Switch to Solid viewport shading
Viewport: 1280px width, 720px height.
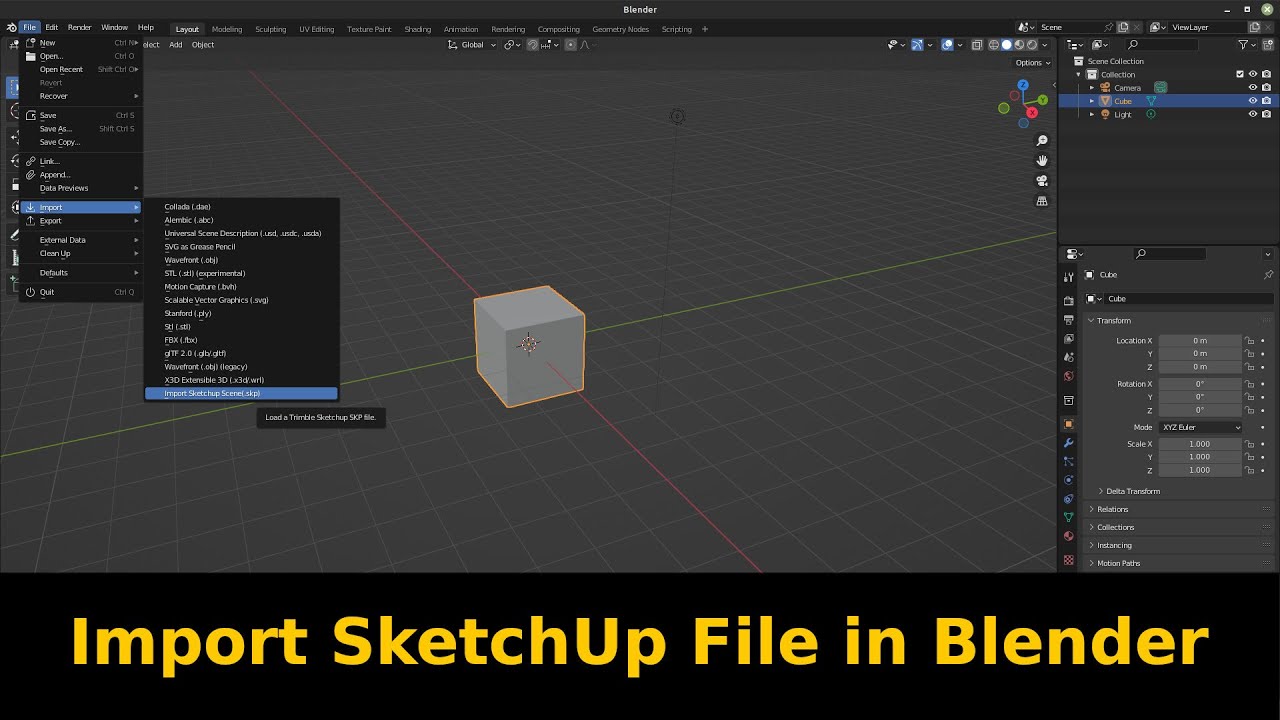[x=1007, y=45]
